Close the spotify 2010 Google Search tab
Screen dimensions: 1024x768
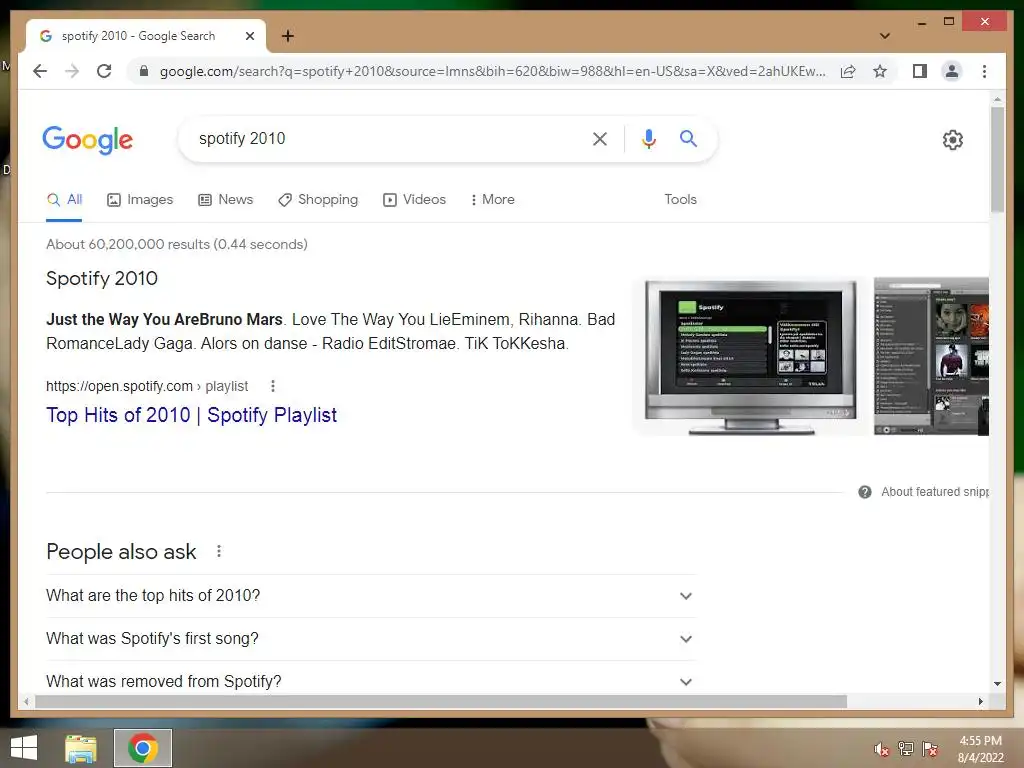pyautogui.click(x=249, y=36)
